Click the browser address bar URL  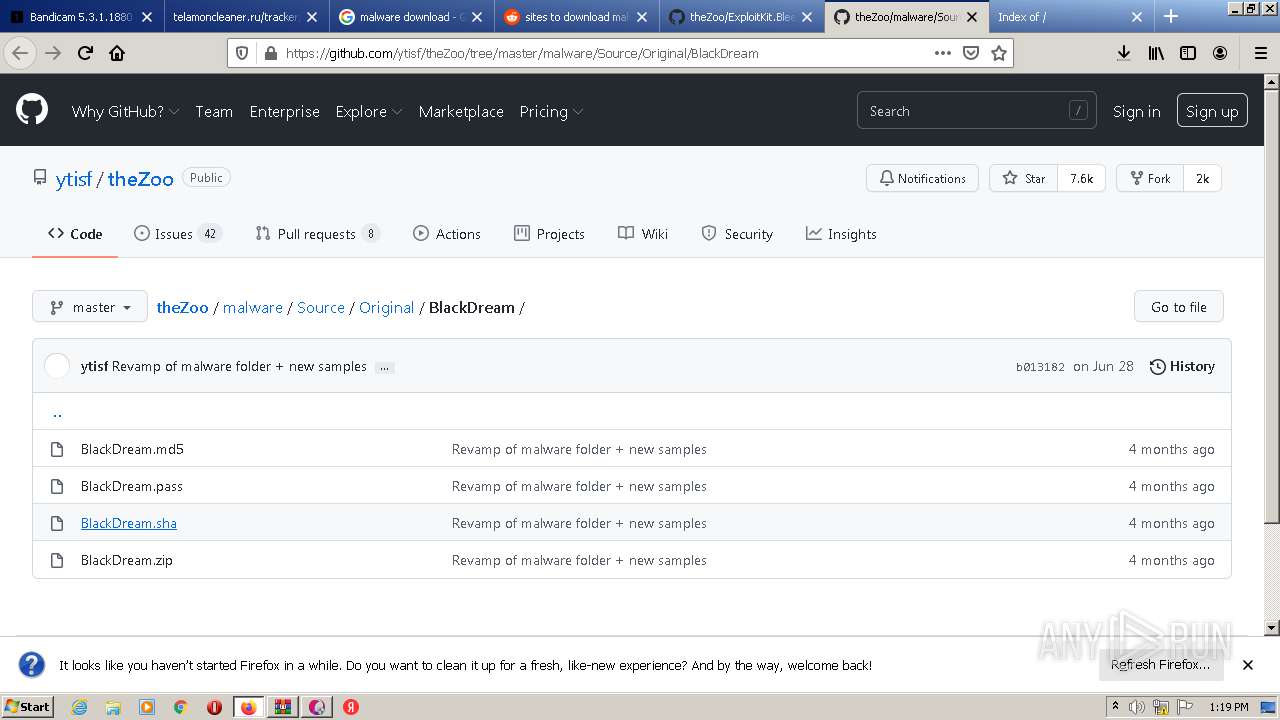click(522, 53)
